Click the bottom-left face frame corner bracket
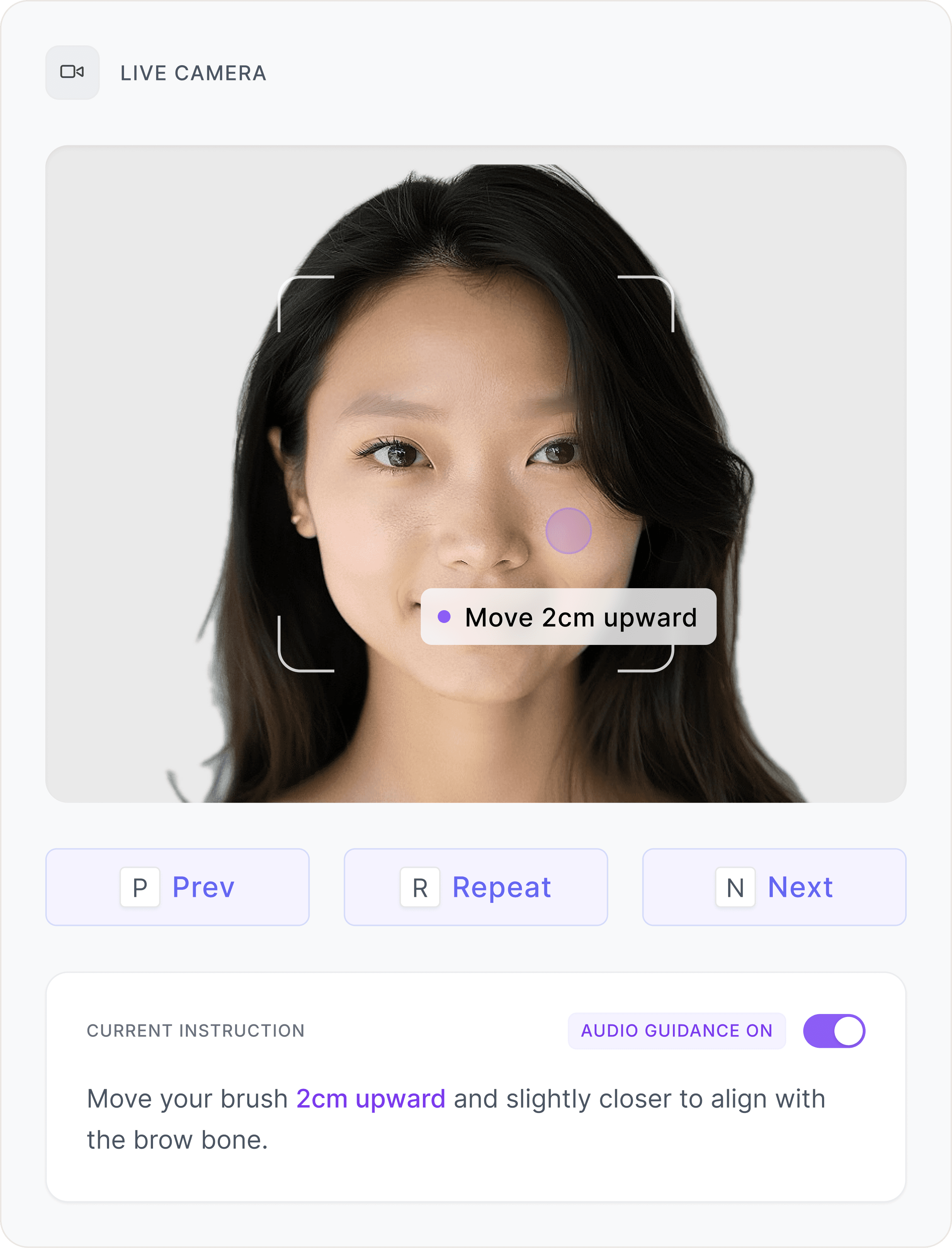952x1248 pixels. pos(307,644)
